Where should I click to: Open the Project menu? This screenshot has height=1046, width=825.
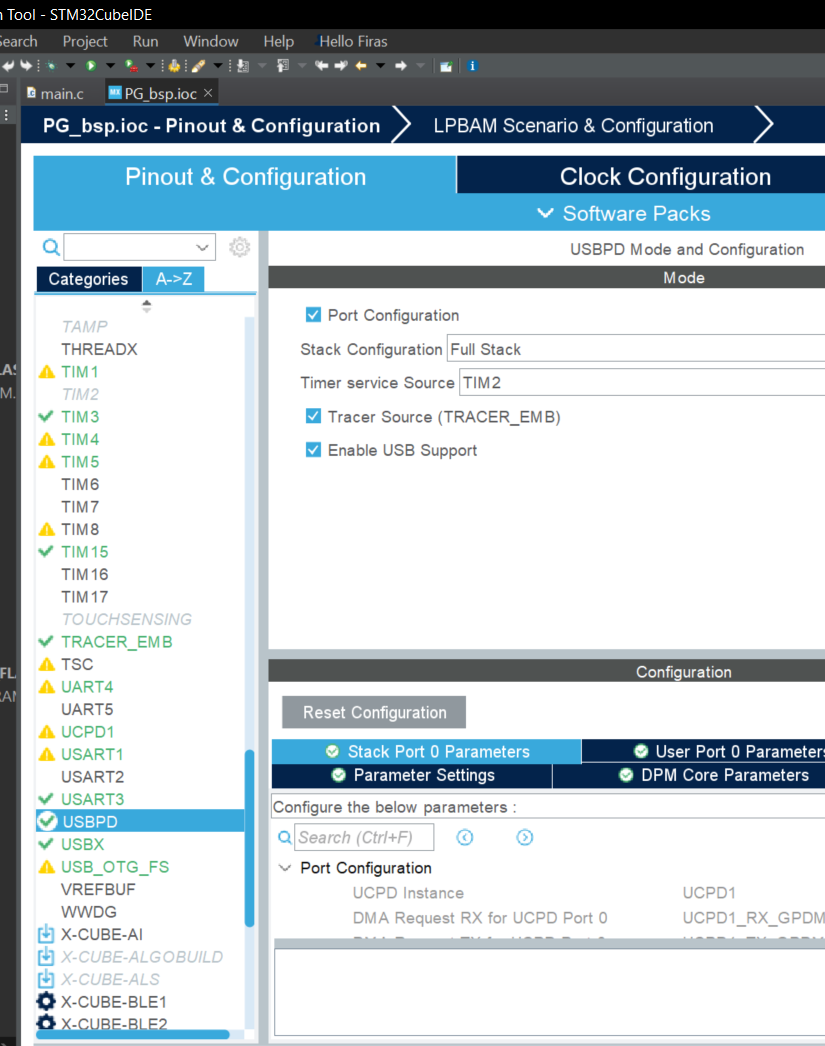[85, 41]
